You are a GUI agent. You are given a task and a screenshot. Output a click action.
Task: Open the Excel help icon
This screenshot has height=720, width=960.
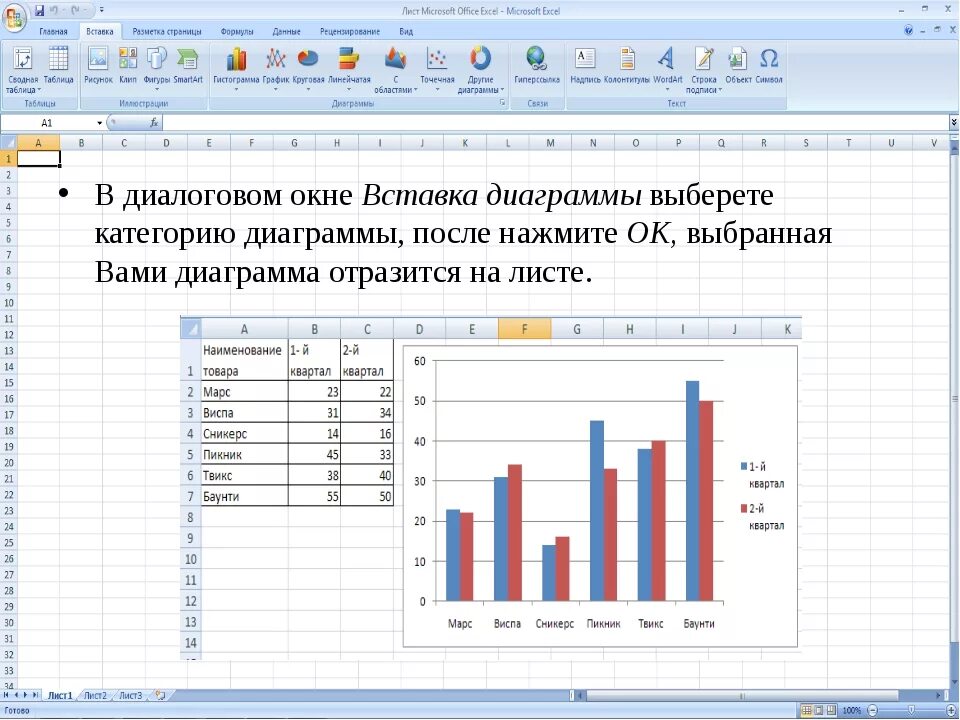[909, 30]
